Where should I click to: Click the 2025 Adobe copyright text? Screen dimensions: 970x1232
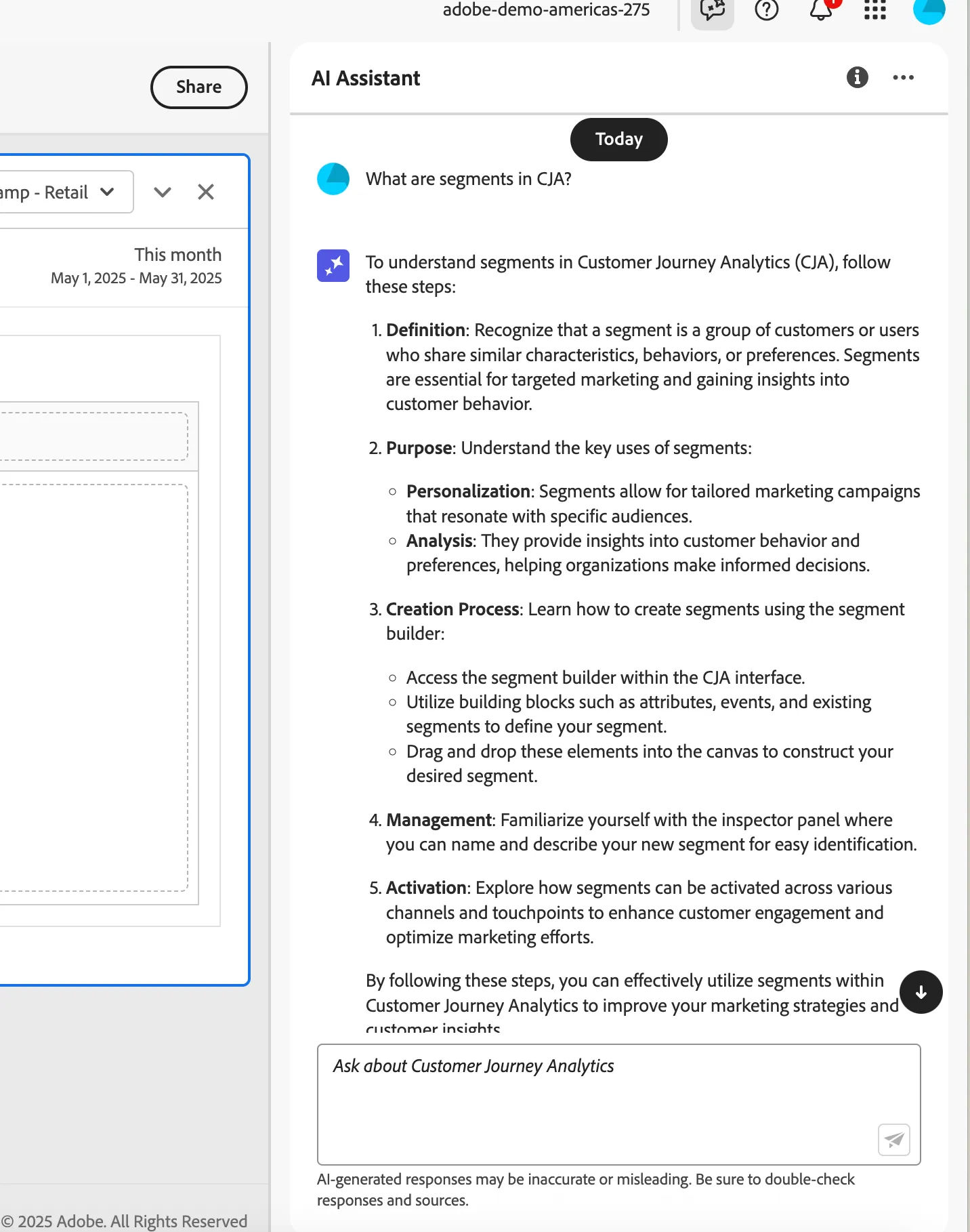click(125, 1220)
